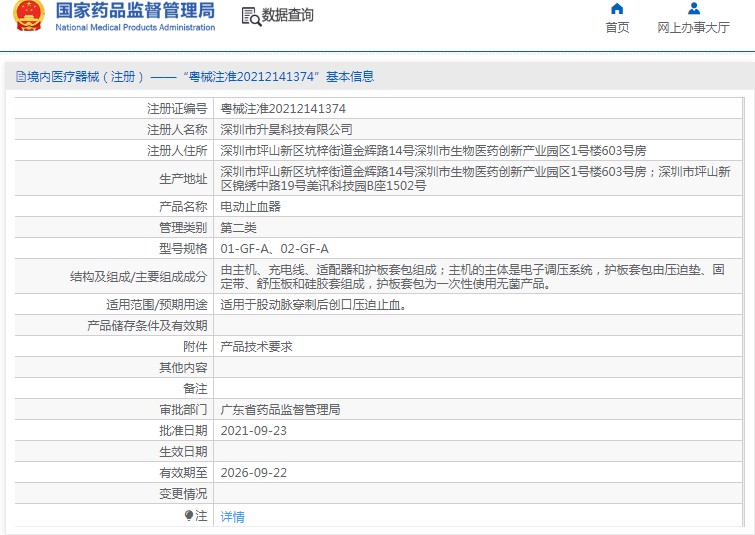
Task: Select model 01-GF-A、02-GF-A
Action: pyautogui.click(x=274, y=249)
